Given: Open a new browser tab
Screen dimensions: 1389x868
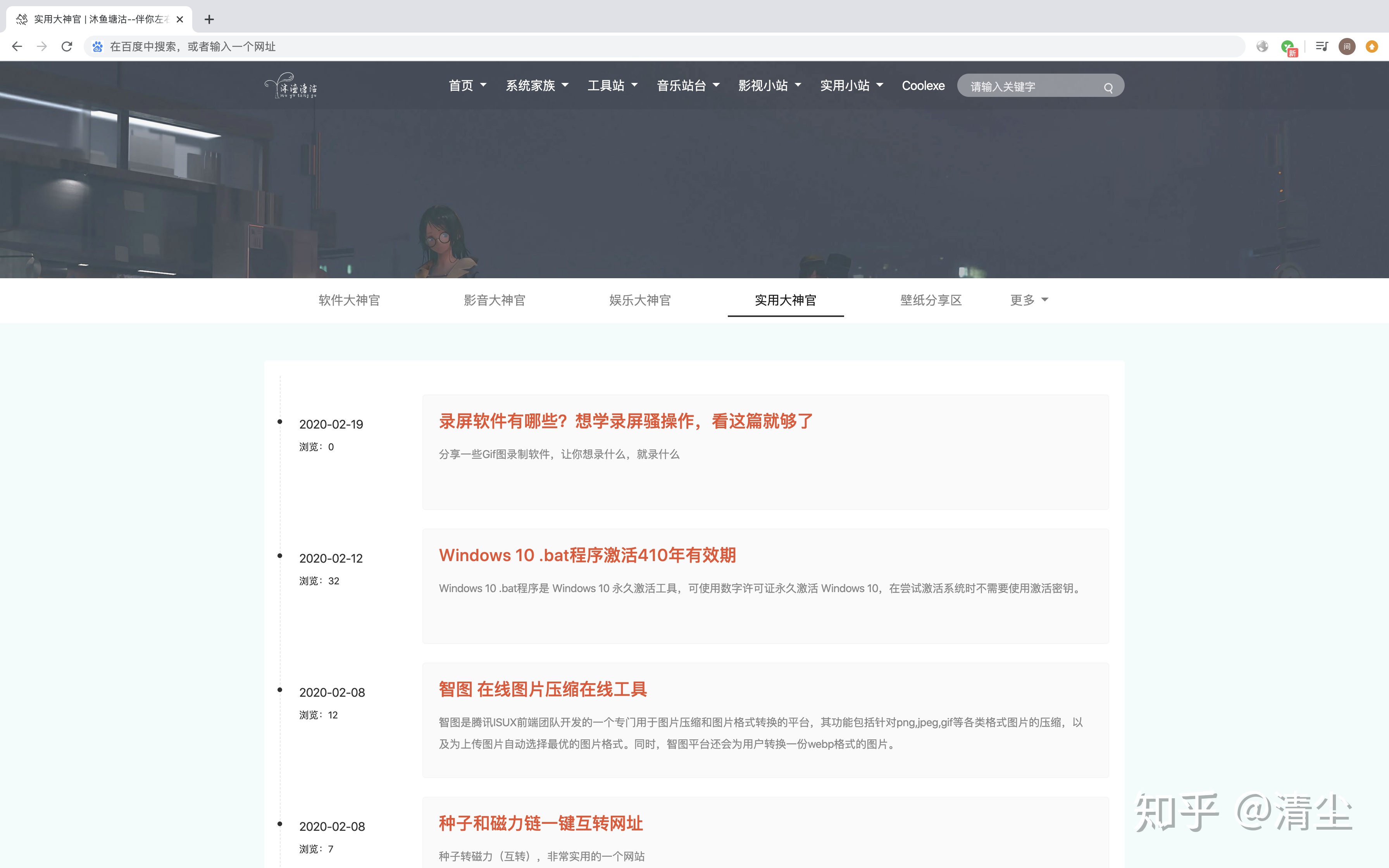Looking at the screenshot, I should (x=210, y=19).
